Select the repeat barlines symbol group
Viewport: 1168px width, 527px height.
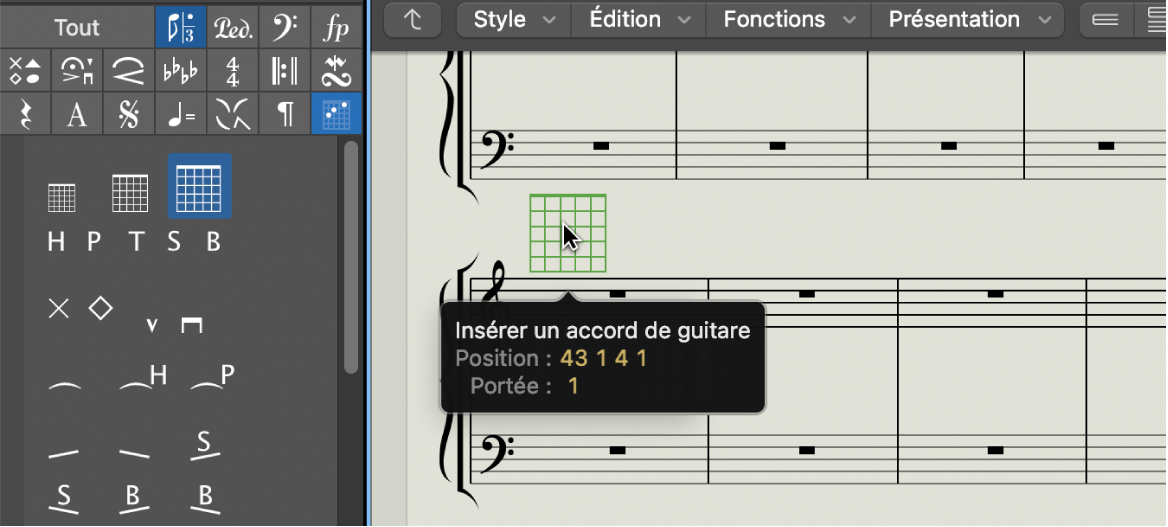(285, 71)
